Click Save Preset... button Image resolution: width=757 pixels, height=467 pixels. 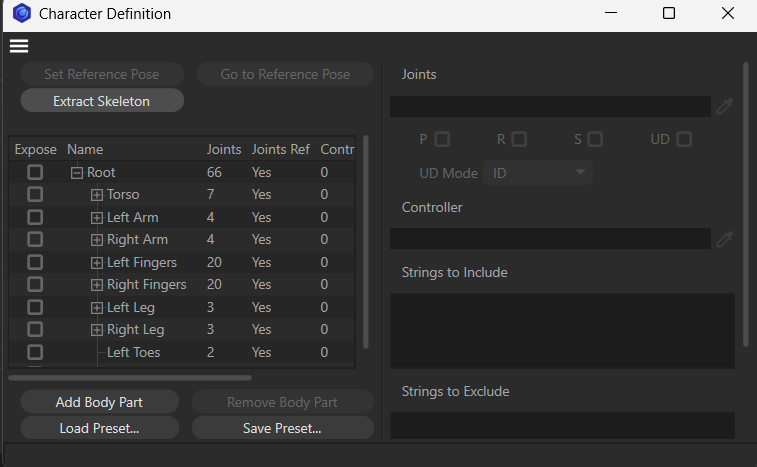pyautogui.click(x=282, y=428)
